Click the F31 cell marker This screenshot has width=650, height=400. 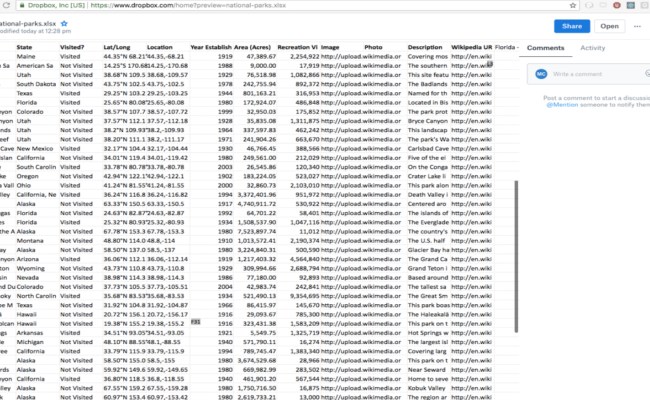(x=195, y=322)
